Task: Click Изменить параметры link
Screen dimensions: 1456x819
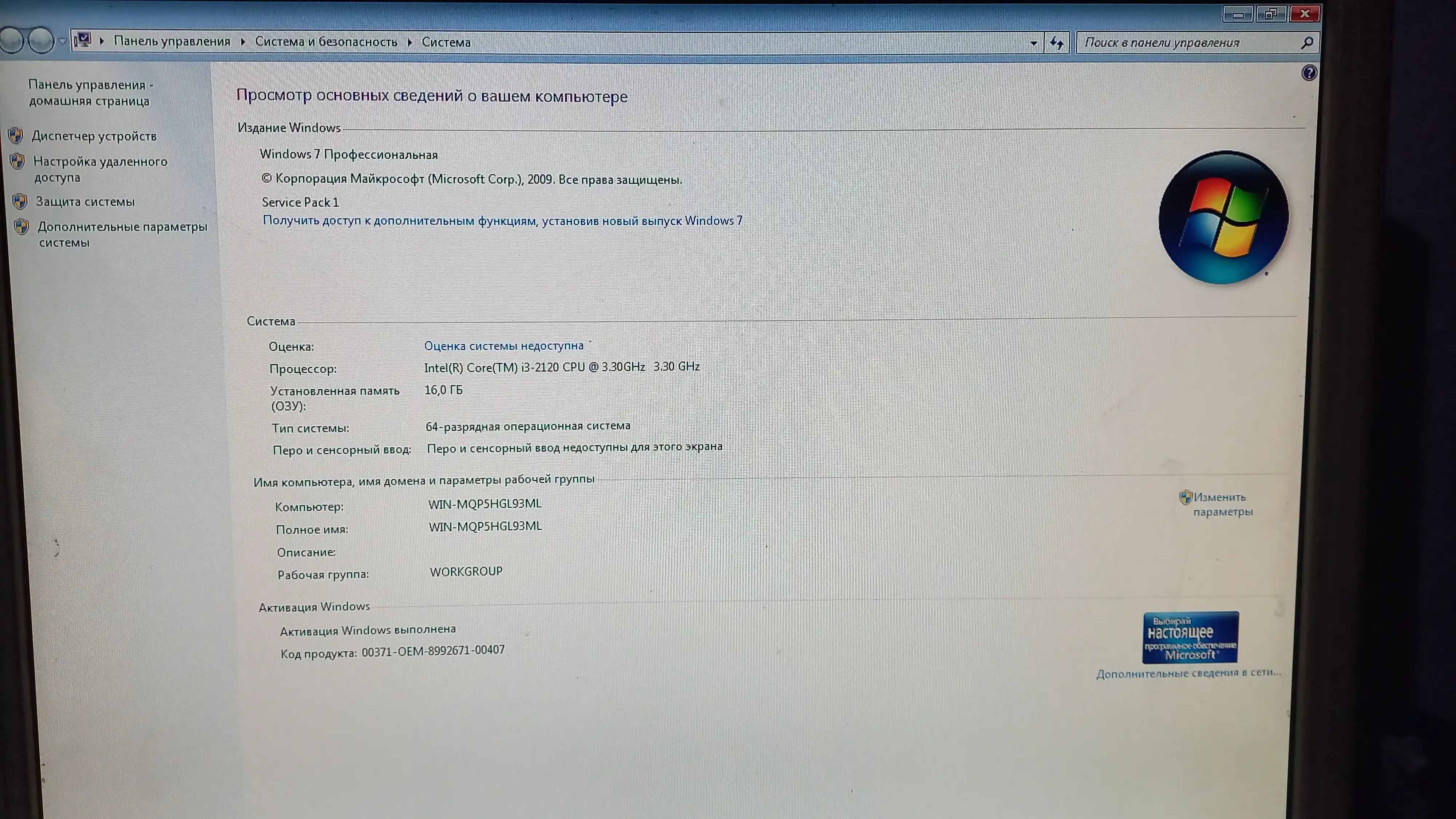Action: pos(1223,504)
